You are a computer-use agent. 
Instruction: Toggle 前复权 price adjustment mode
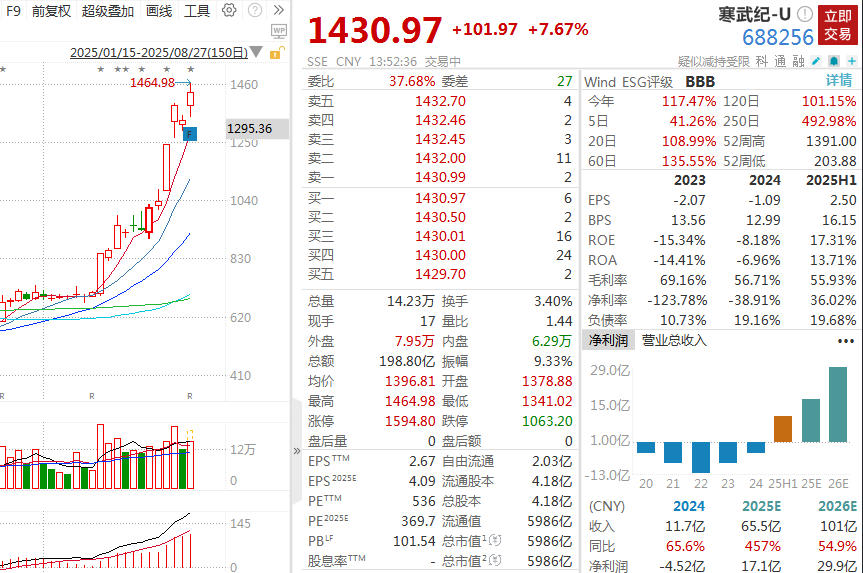pos(51,10)
